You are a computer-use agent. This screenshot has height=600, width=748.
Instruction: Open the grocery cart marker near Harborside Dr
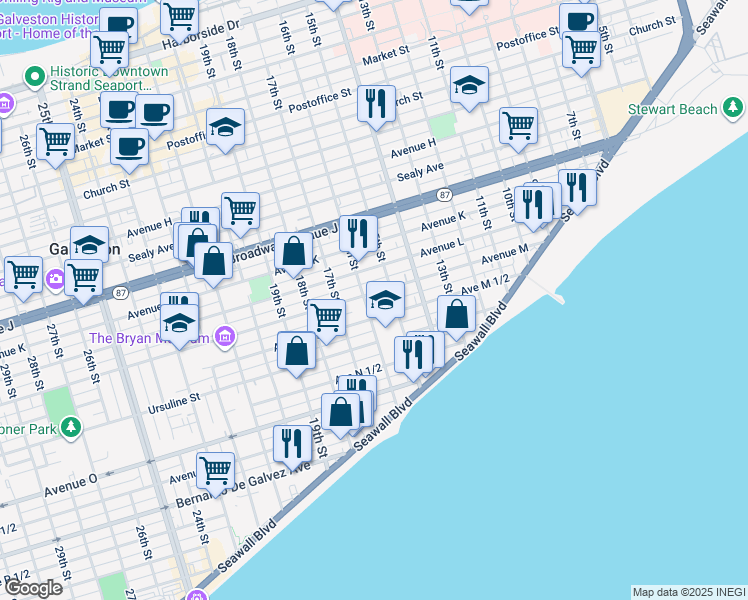[179, 15]
